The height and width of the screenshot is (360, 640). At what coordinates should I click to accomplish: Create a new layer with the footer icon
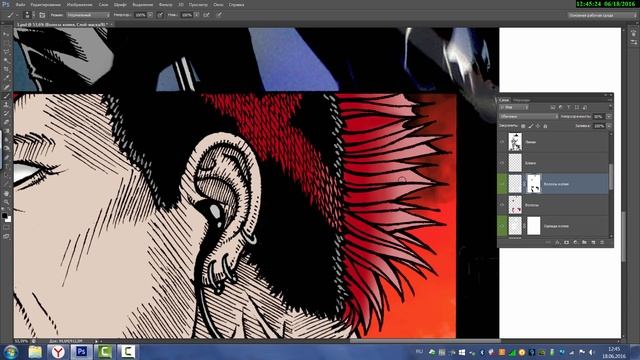[593, 242]
